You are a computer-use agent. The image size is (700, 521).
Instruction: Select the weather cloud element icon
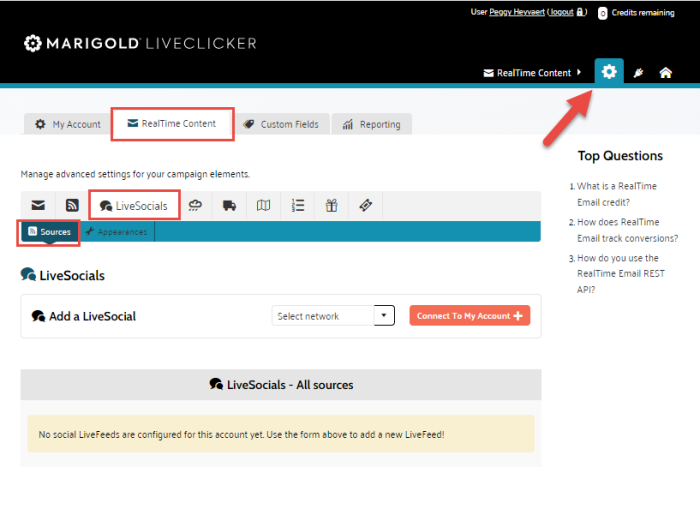click(195, 205)
